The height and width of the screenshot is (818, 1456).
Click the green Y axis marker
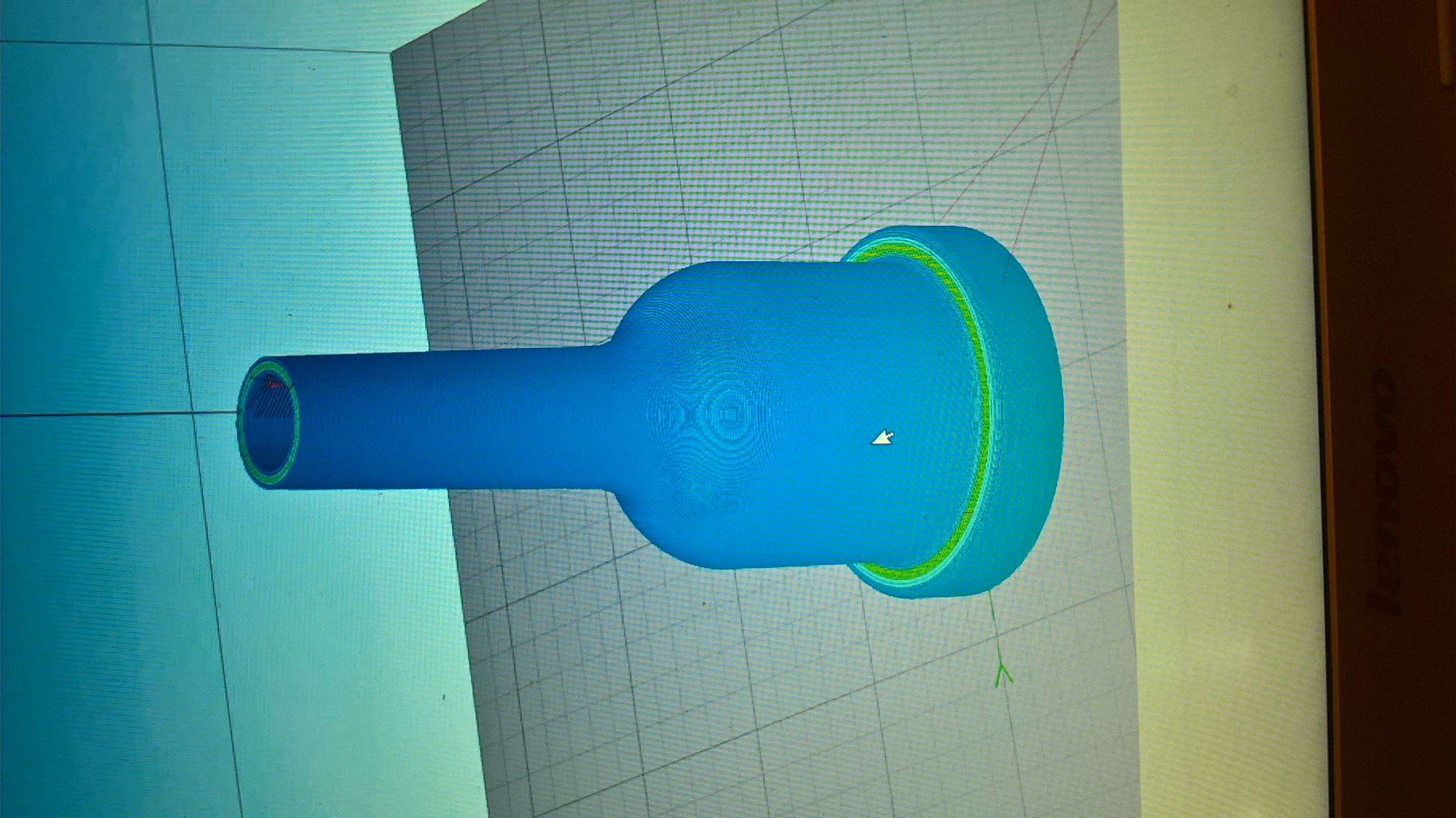(x=1003, y=674)
